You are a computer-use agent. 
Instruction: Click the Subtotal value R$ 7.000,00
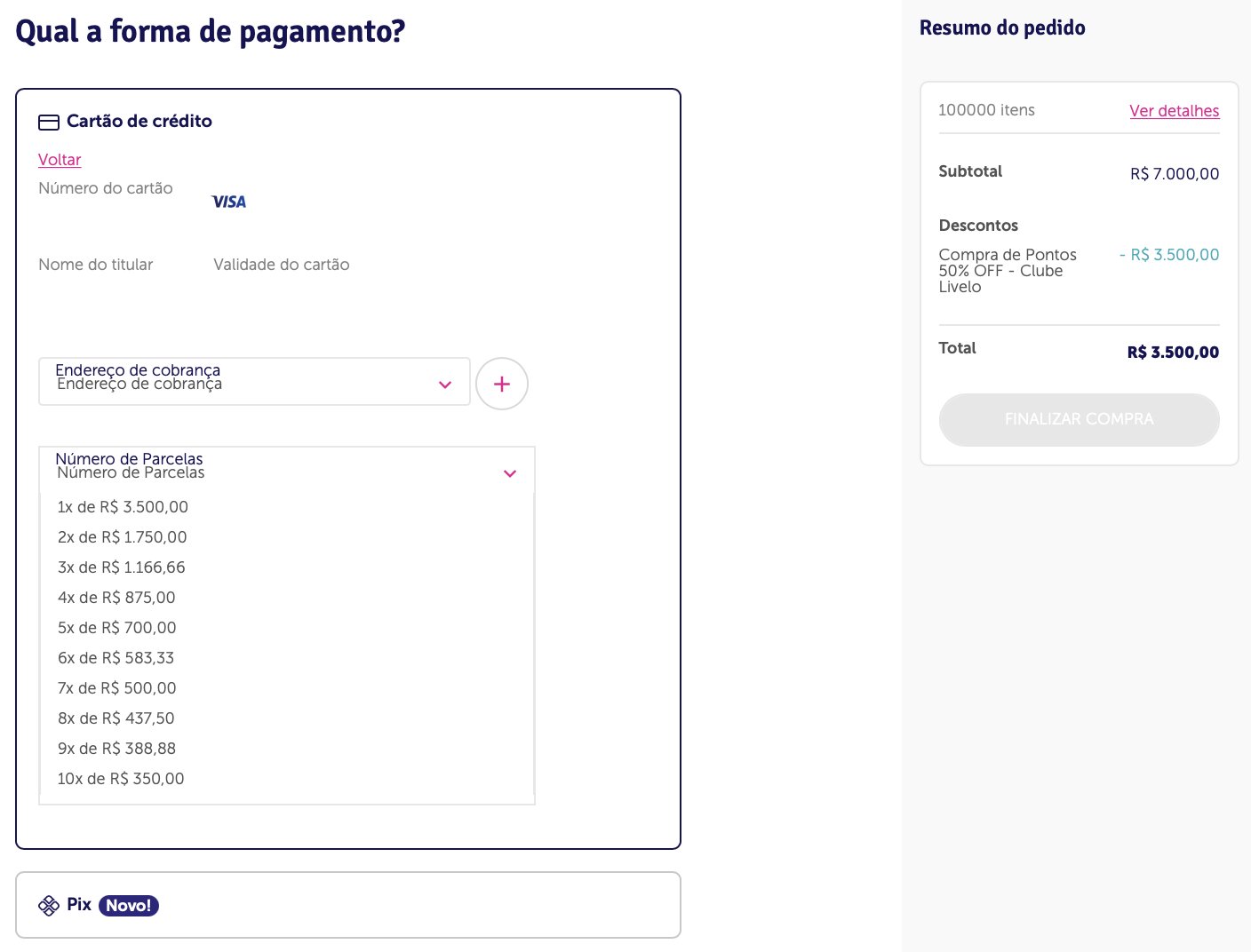coord(1175,174)
